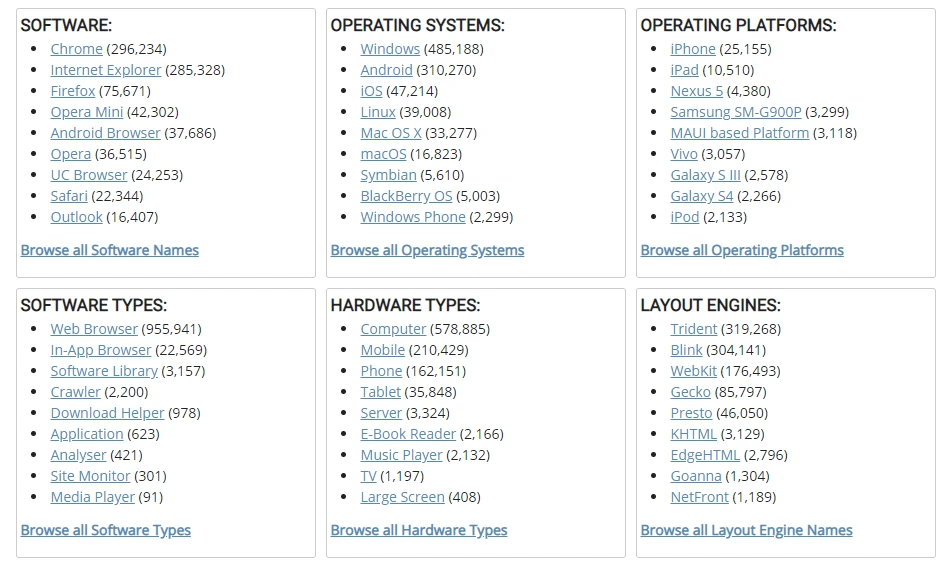The width and height of the screenshot is (947, 567).
Task: Open the iPod link
Action: coord(685,217)
